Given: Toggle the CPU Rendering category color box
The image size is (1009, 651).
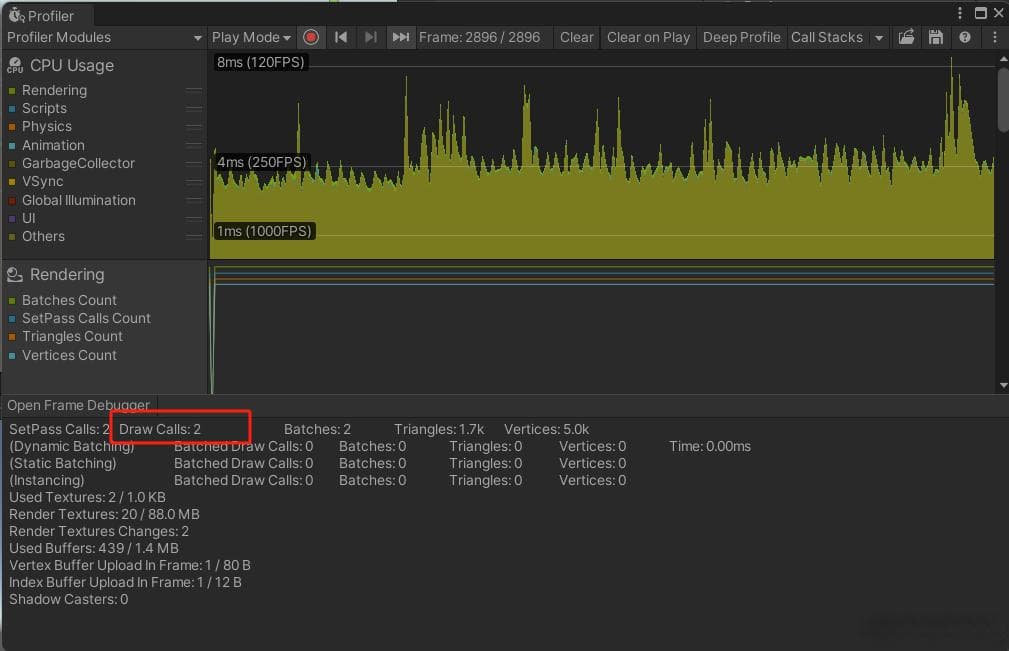Looking at the screenshot, I should (12, 91).
